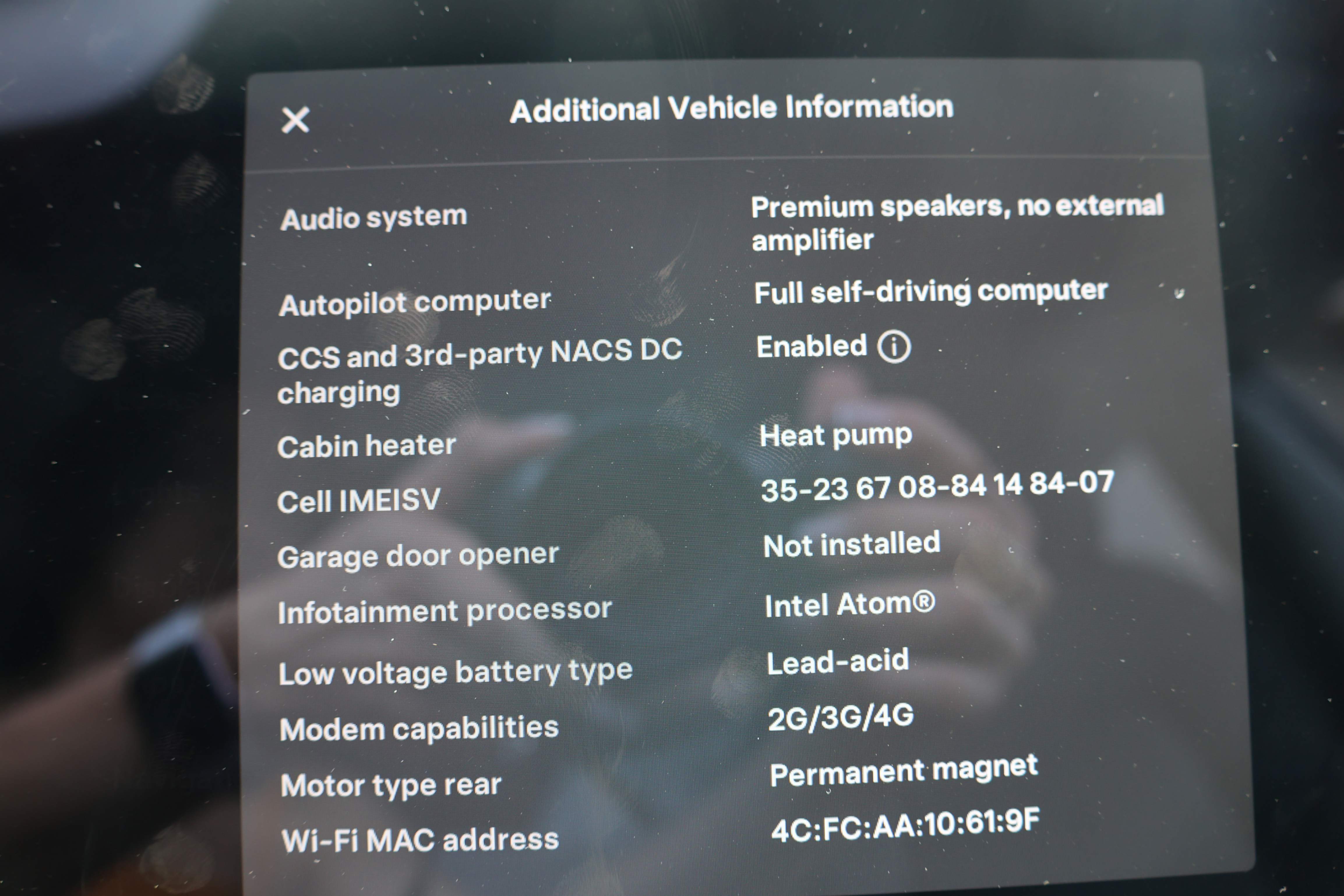Tap the Premium speakers, no external amplifier value
Viewport: 1344px width, 896px height.
tap(957, 223)
